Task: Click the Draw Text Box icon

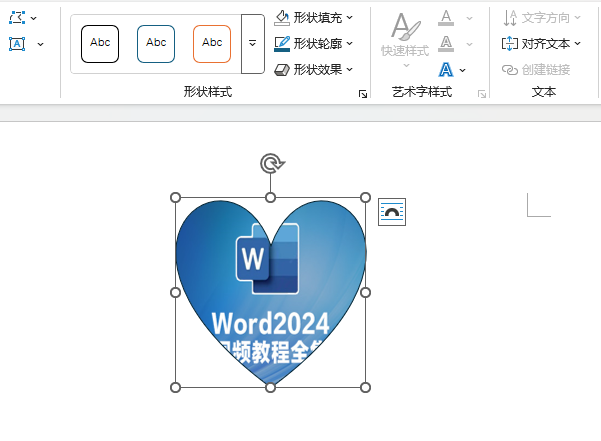Action: pos(17,44)
